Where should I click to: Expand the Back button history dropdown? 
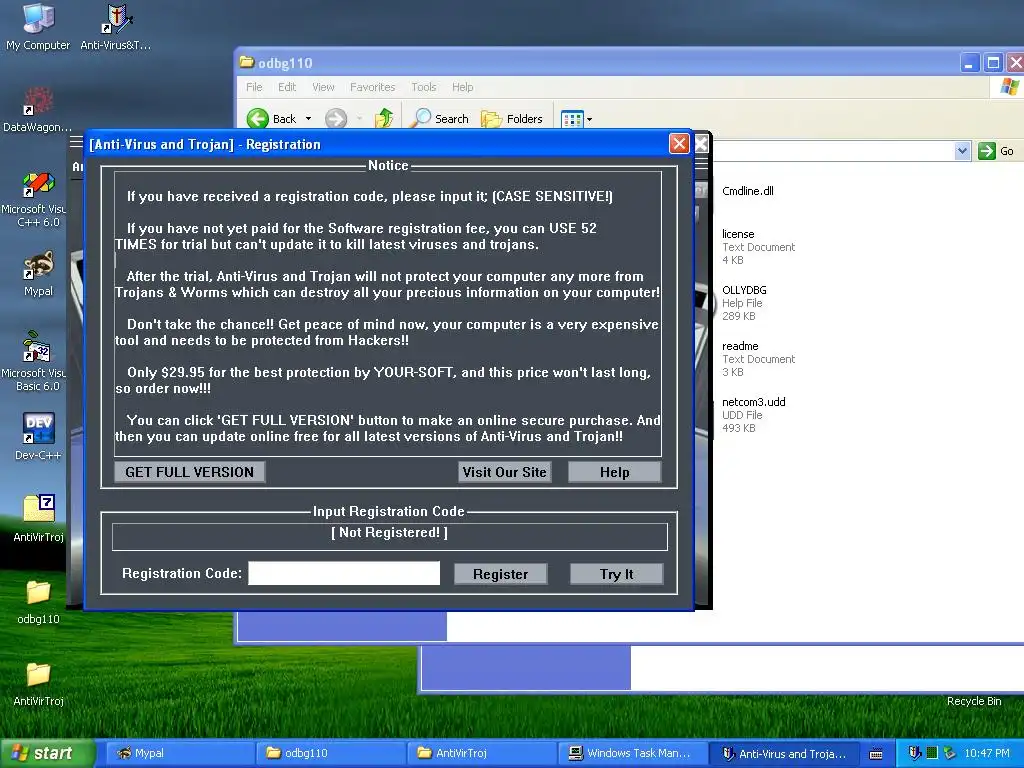308,119
